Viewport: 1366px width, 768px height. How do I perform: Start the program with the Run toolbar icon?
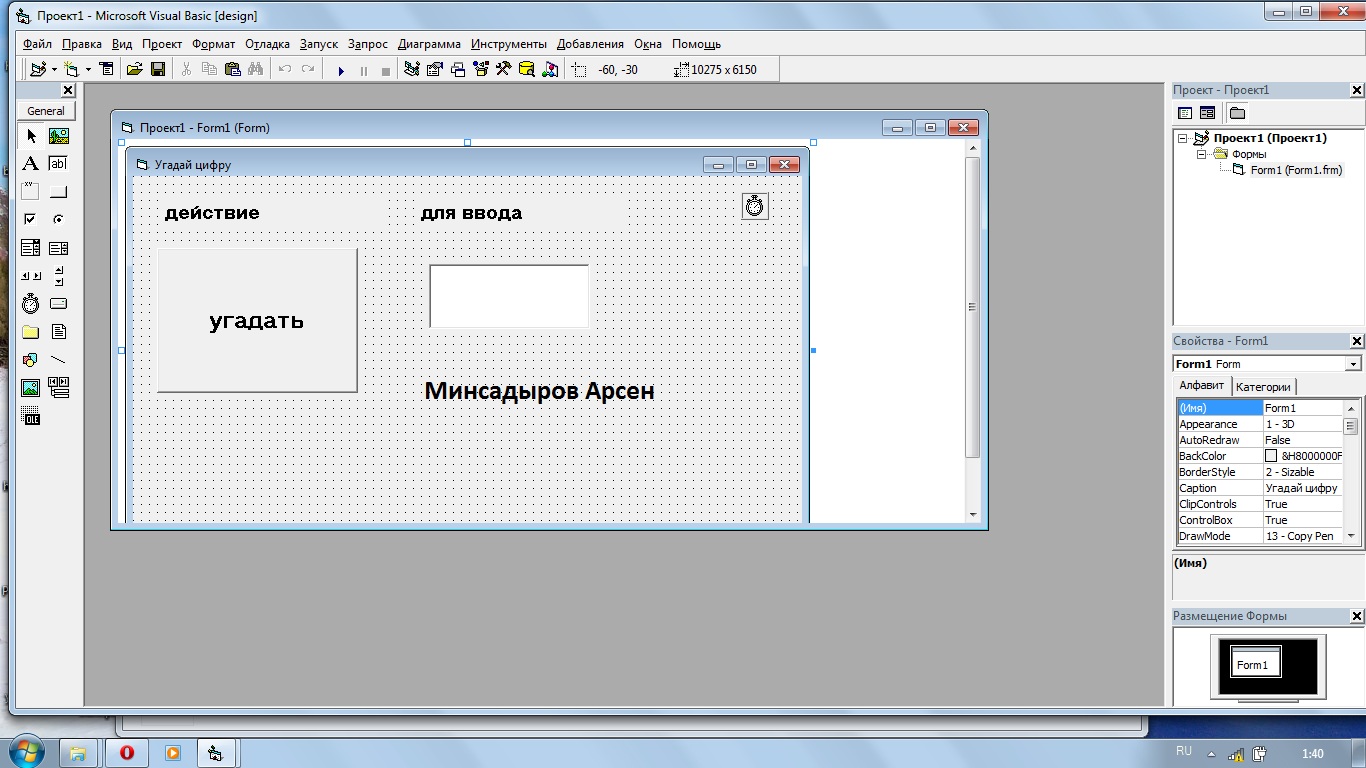click(x=341, y=69)
